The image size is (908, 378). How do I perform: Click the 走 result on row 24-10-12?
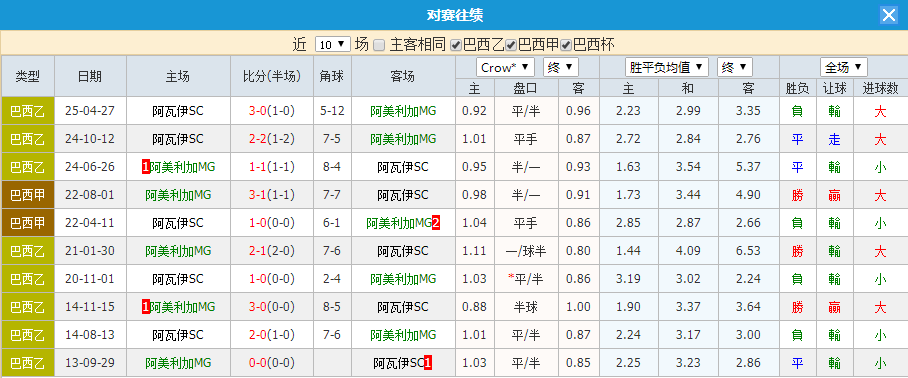[x=834, y=139]
